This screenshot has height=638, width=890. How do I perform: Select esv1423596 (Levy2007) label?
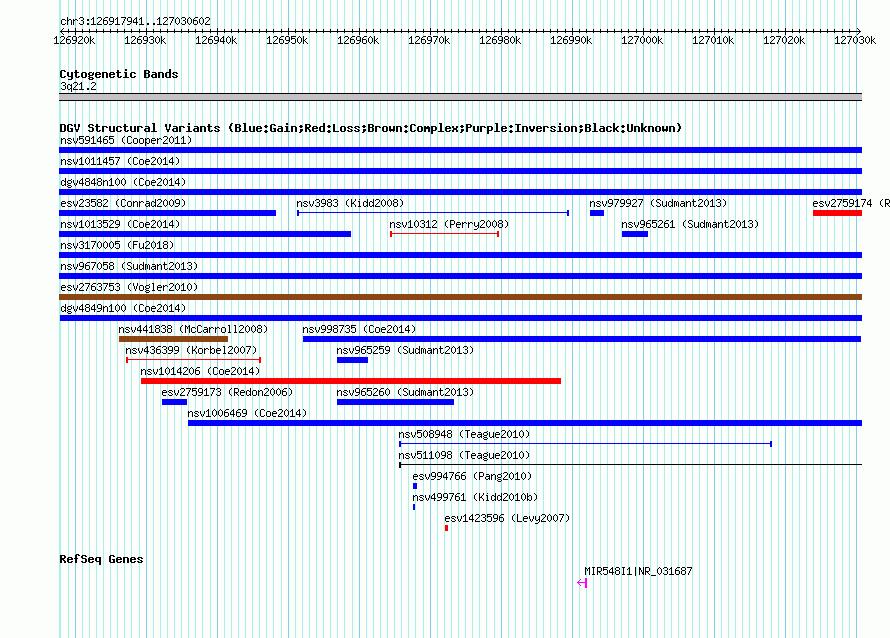point(507,518)
